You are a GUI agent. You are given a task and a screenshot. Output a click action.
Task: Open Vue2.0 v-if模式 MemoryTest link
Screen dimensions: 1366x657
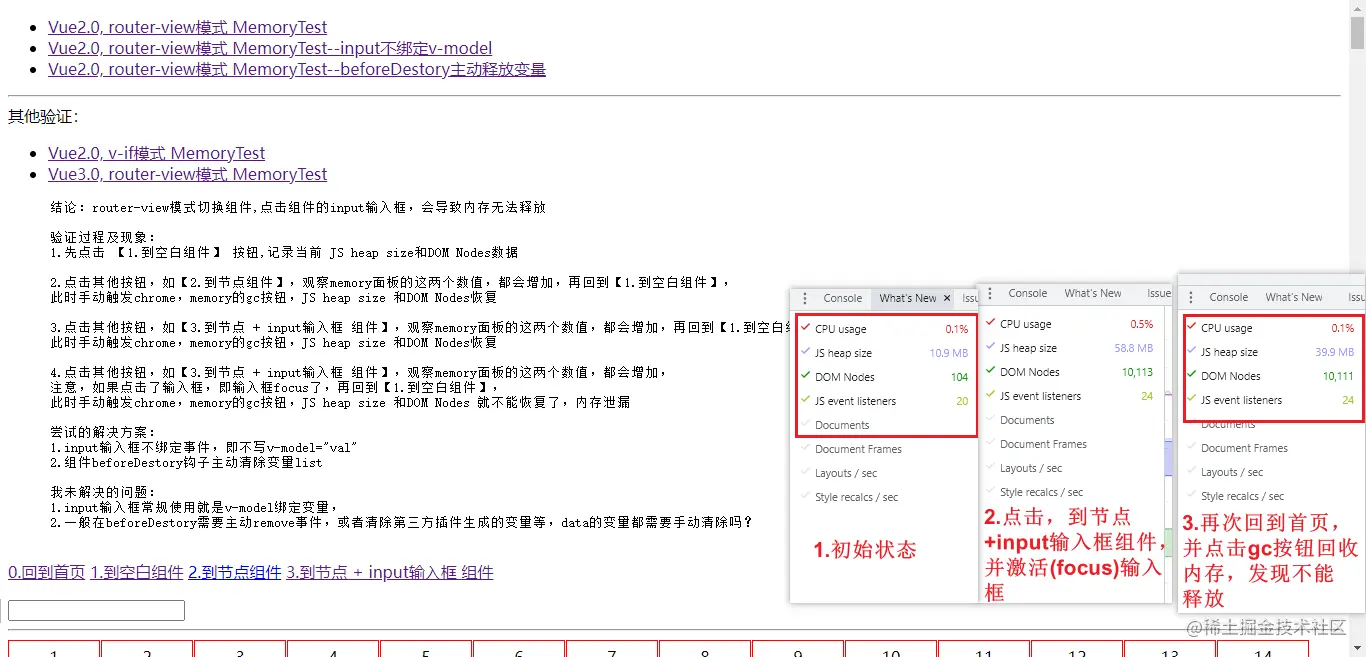[157, 153]
